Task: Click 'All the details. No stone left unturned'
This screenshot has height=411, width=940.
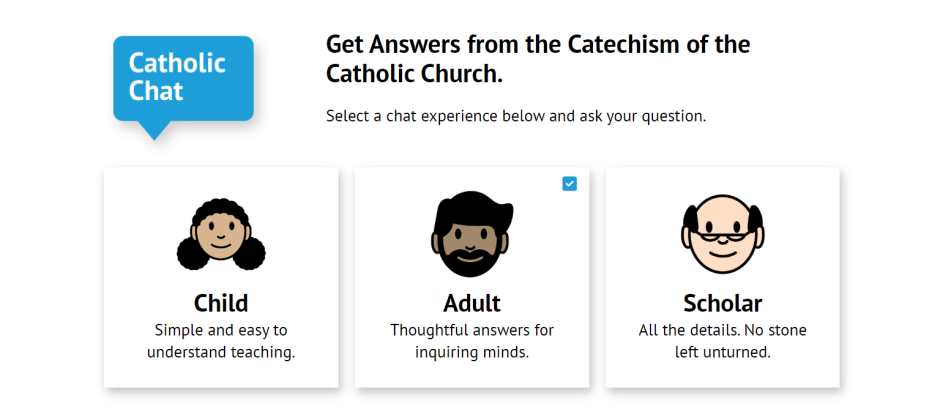Action: [722, 341]
